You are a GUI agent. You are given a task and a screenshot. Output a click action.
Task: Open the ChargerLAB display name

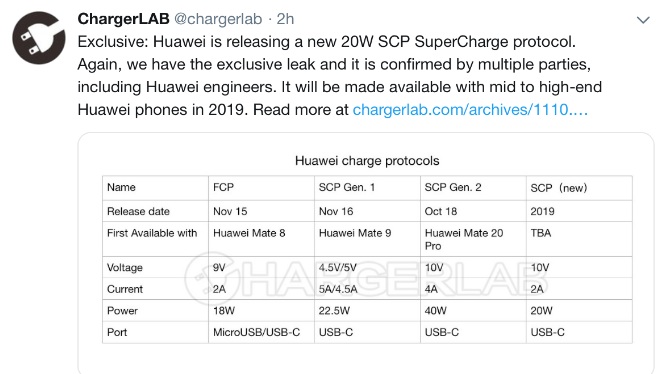[123, 19]
